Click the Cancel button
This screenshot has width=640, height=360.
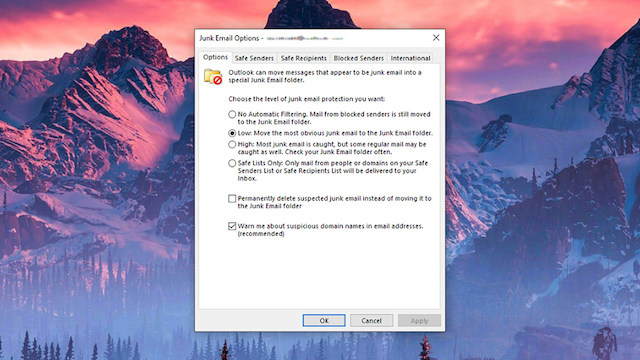[x=371, y=320]
